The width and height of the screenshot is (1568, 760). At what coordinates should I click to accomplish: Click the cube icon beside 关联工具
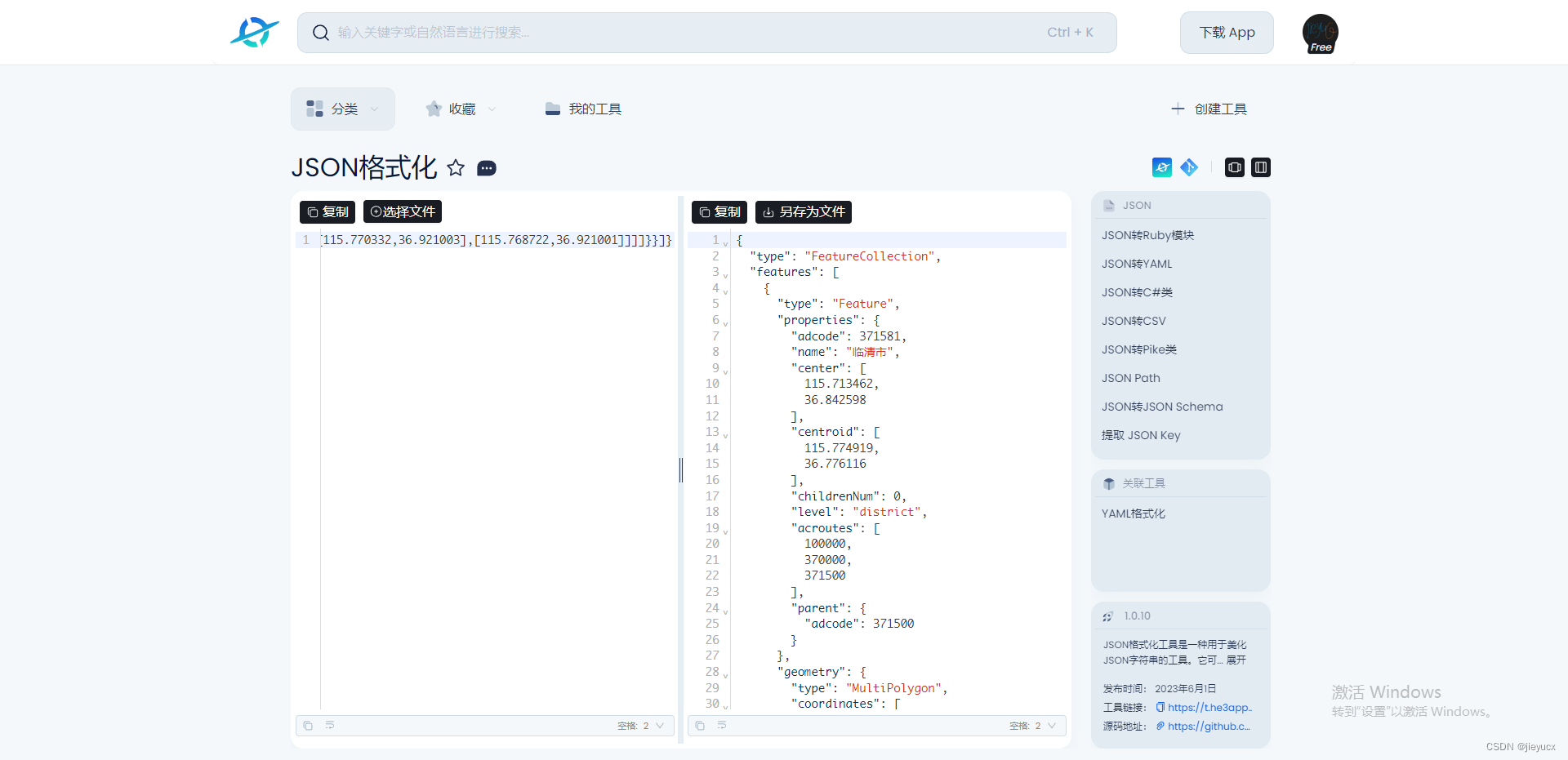pyautogui.click(x=1109, y=484)
